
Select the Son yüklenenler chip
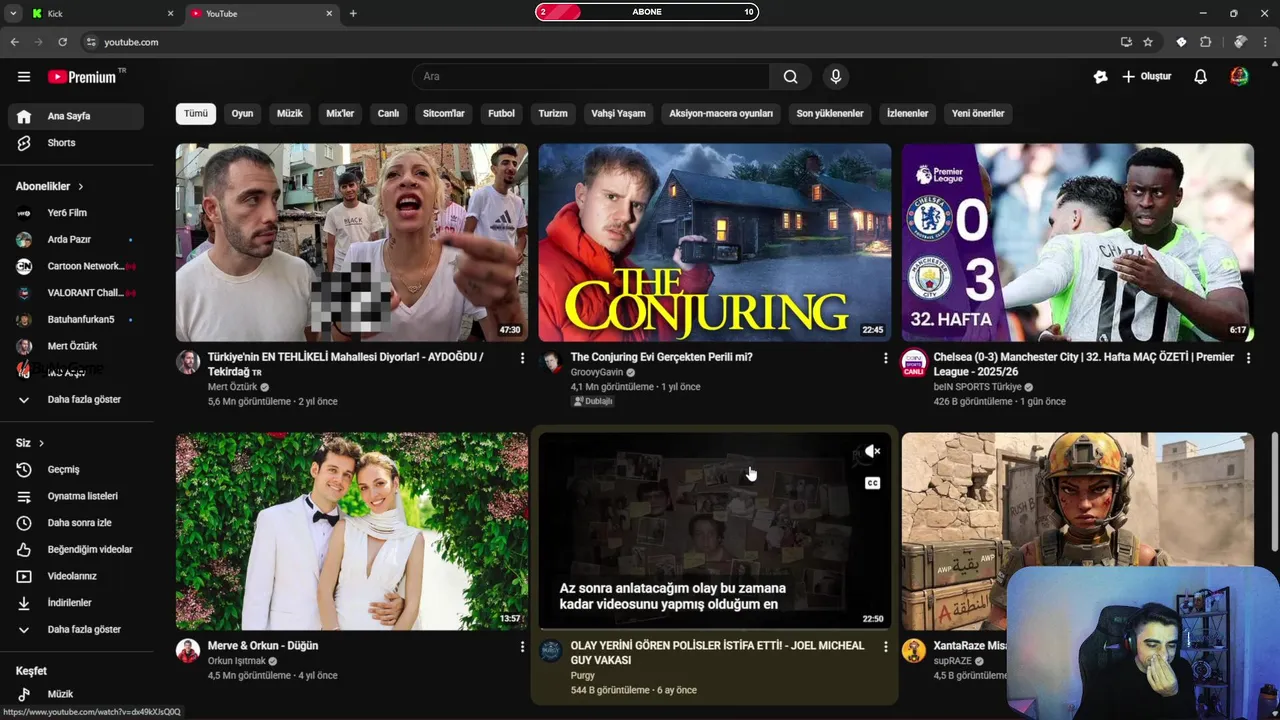coord(830,114)
